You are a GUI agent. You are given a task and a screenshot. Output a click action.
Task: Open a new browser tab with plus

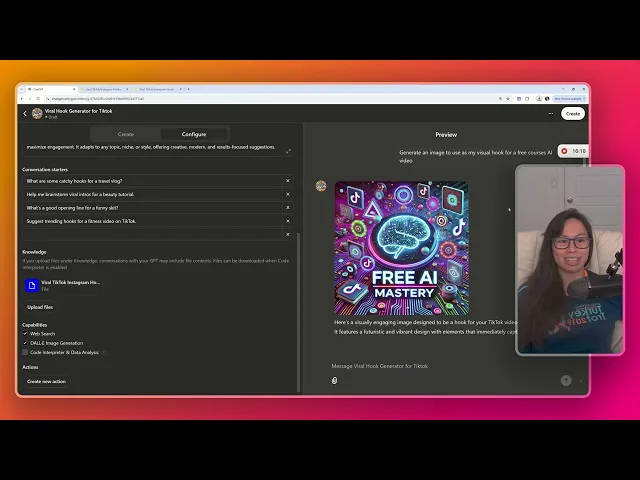189,89
